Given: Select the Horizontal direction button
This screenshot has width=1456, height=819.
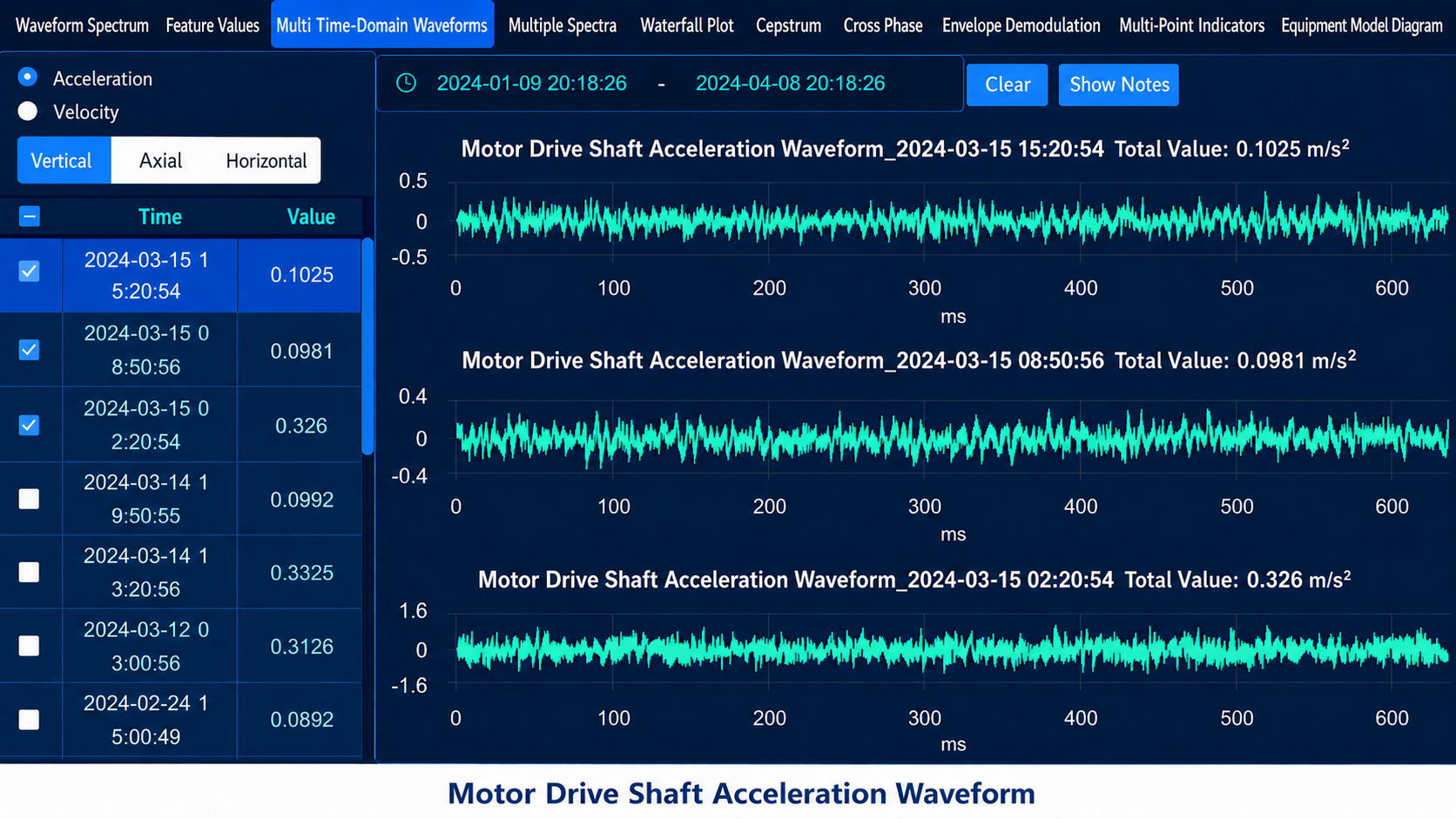Looking at the screenshot, I should pos(266,160).
